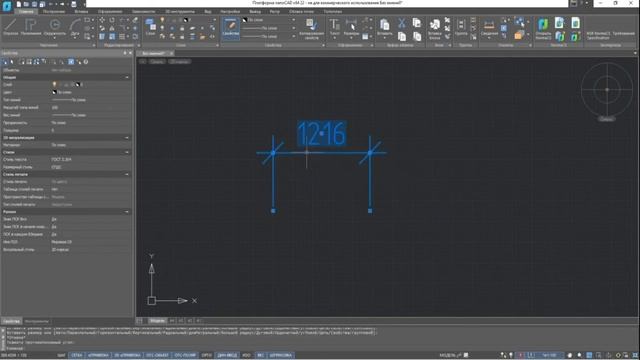
Task: Open the 3D-инструменты ribbon tab
Action: pyautogui.click(x=180, y=11)
